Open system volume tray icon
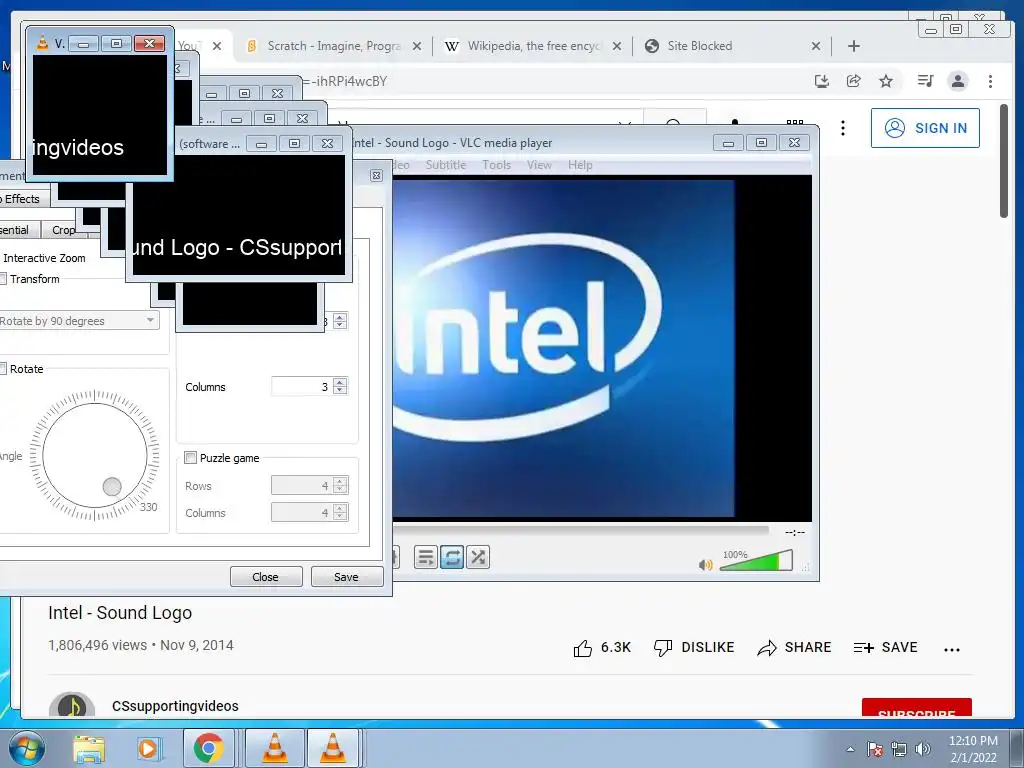 pyautogui.click(x=923, y=749)
